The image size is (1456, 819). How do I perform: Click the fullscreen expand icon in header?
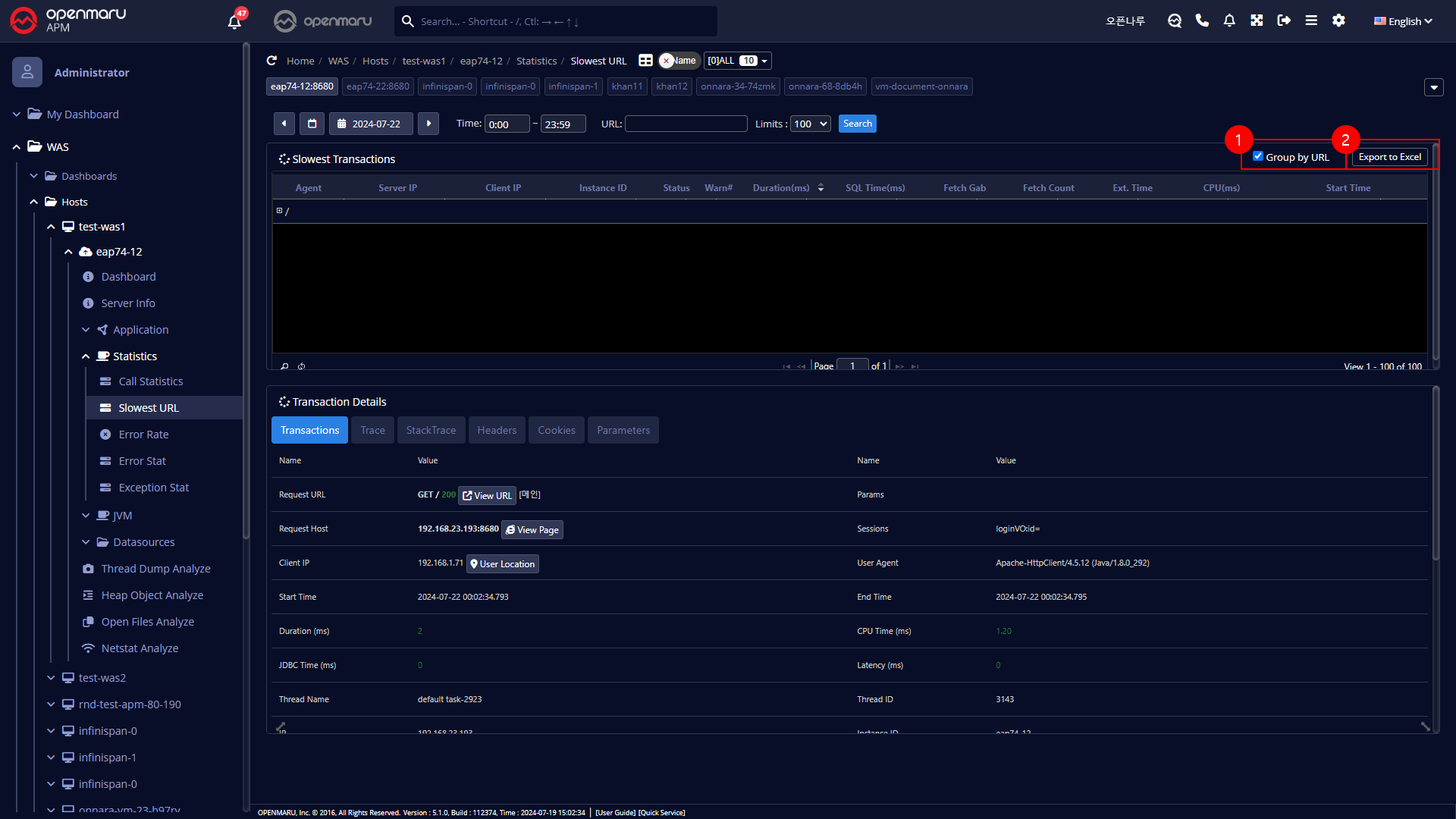(1257, 20)
